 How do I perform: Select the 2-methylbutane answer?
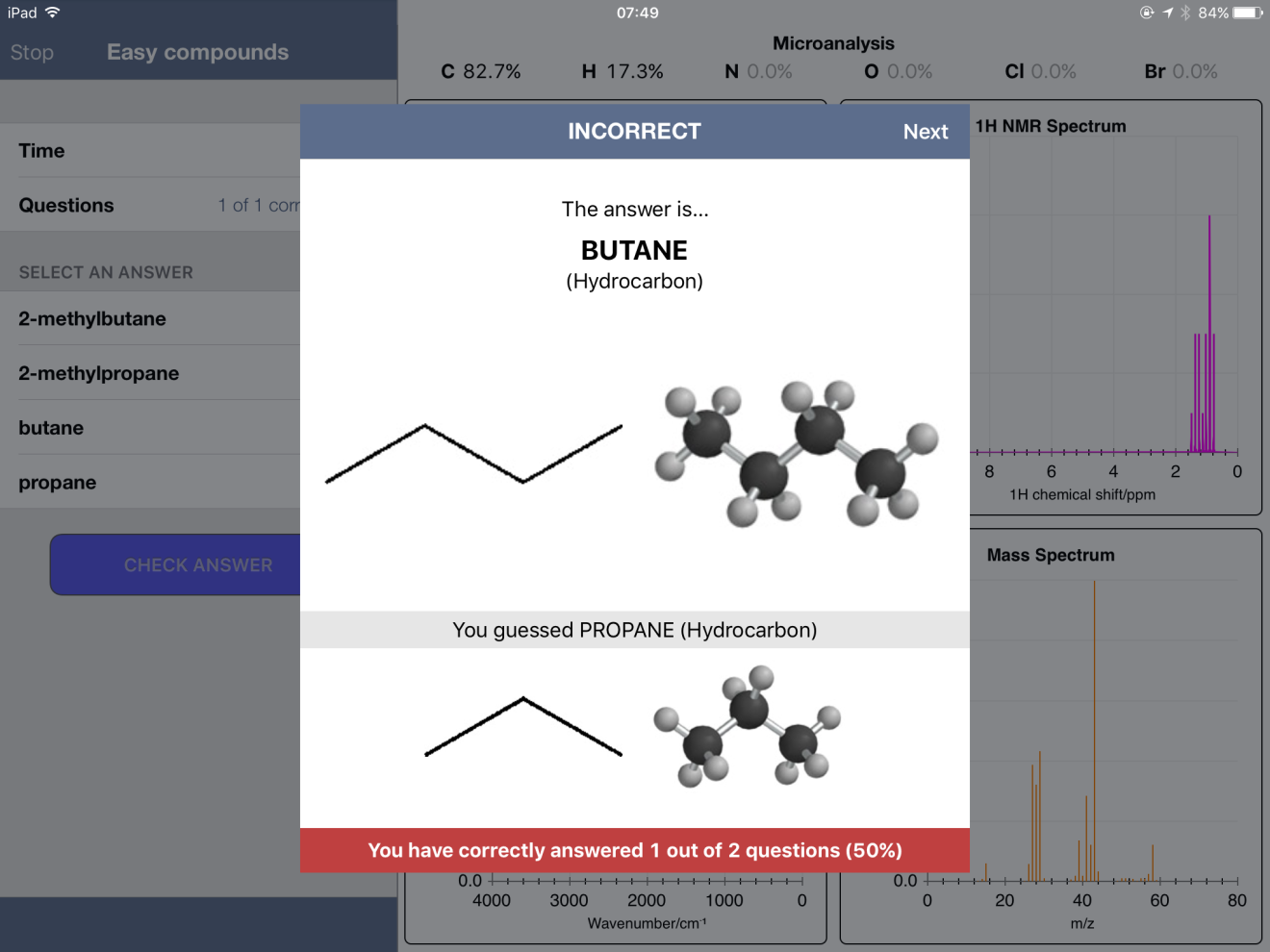(92, 319)
